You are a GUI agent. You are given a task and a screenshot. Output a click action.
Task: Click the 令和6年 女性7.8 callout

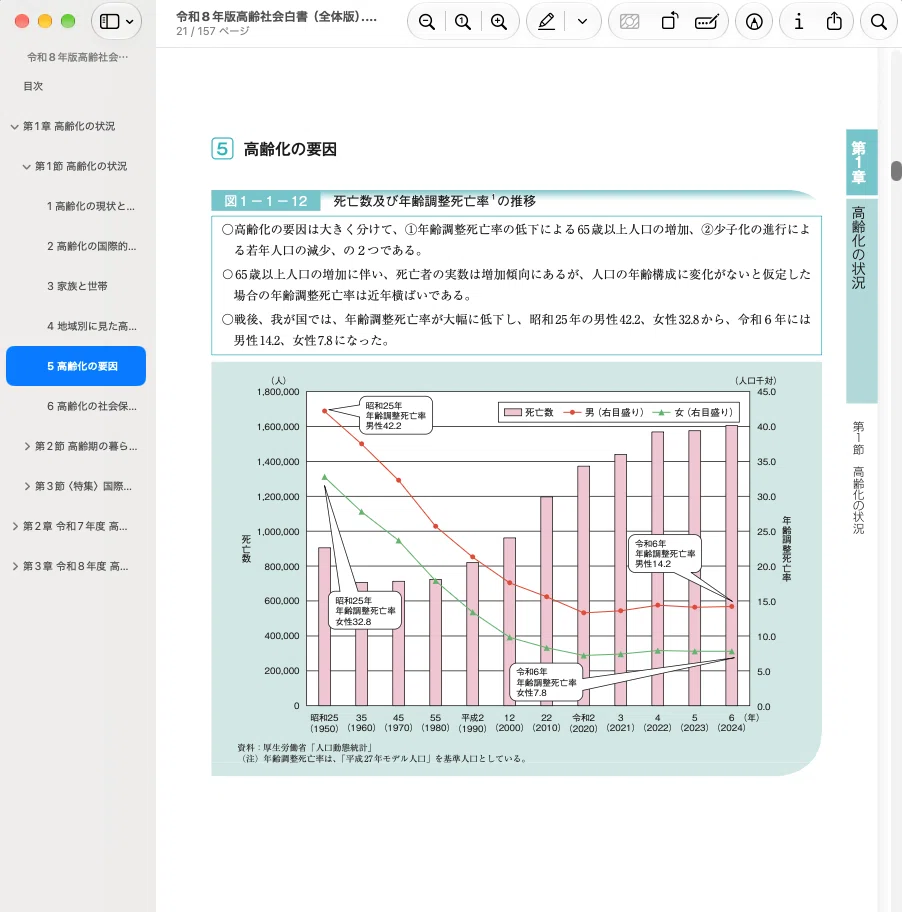pos(546,682)
